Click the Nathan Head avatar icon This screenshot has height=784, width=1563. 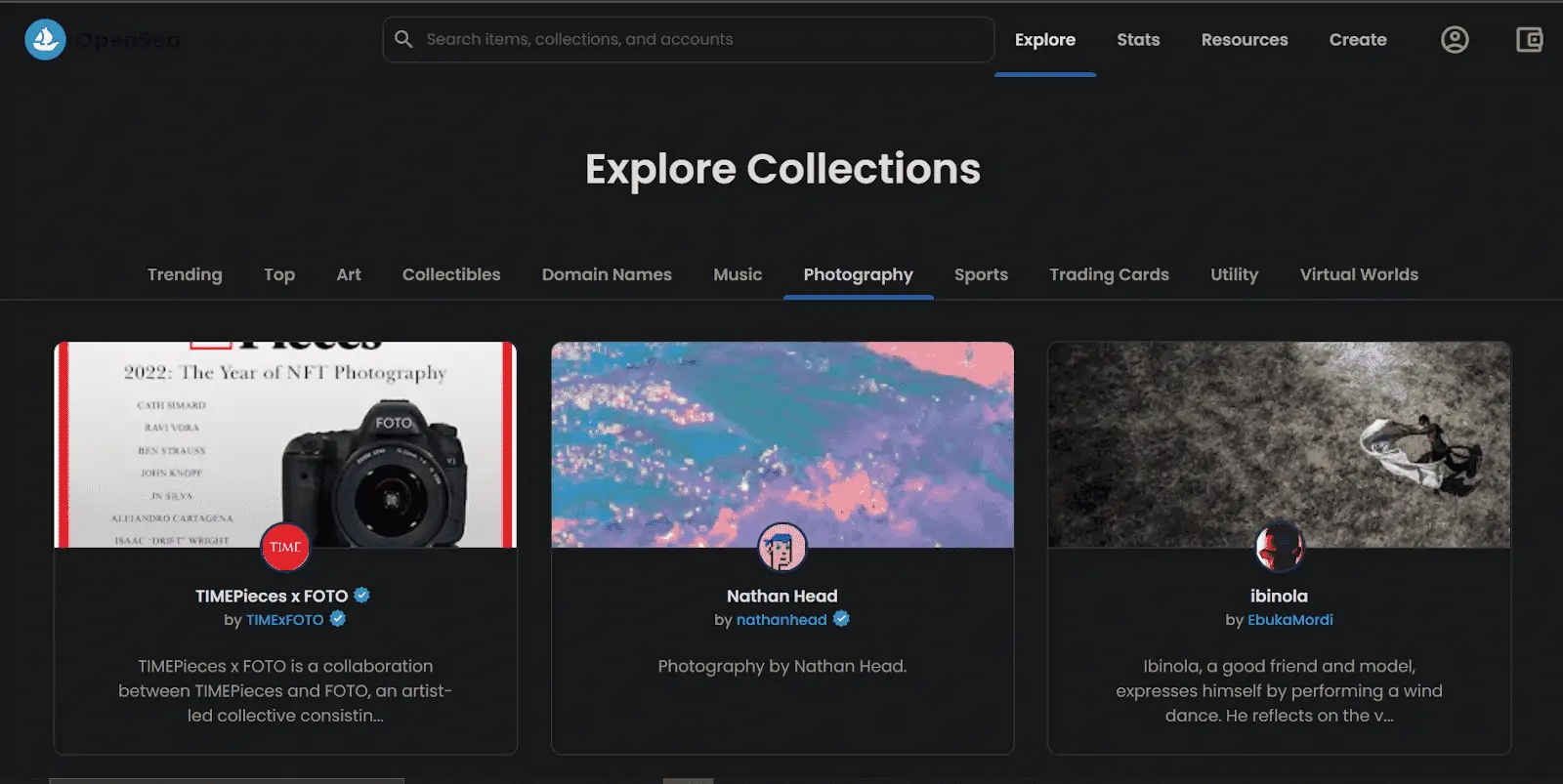782,547
